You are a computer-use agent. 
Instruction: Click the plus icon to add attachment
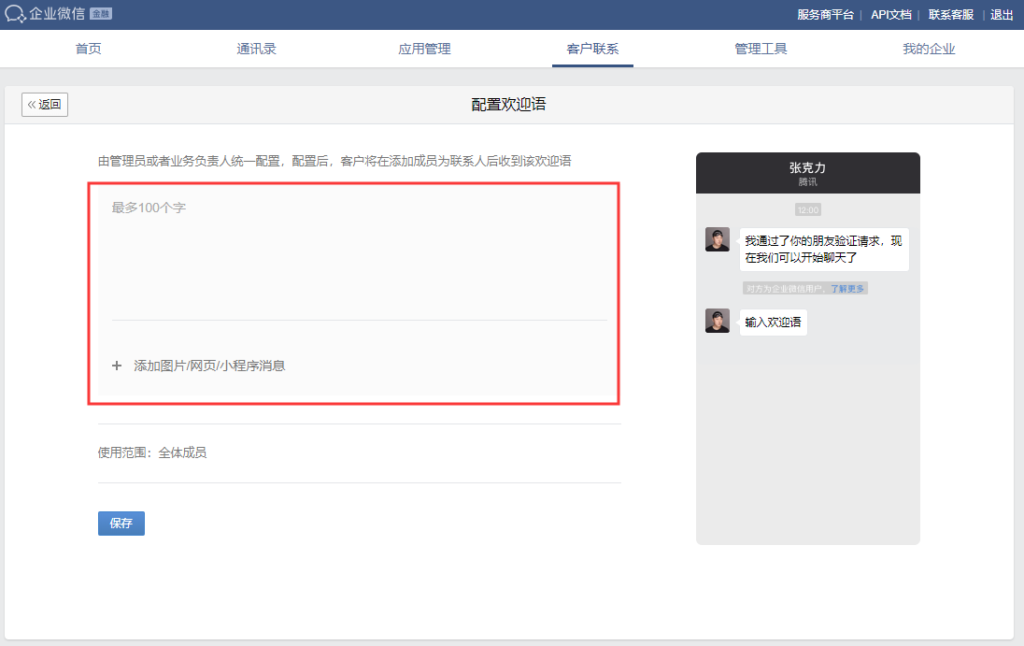[117, 366]
